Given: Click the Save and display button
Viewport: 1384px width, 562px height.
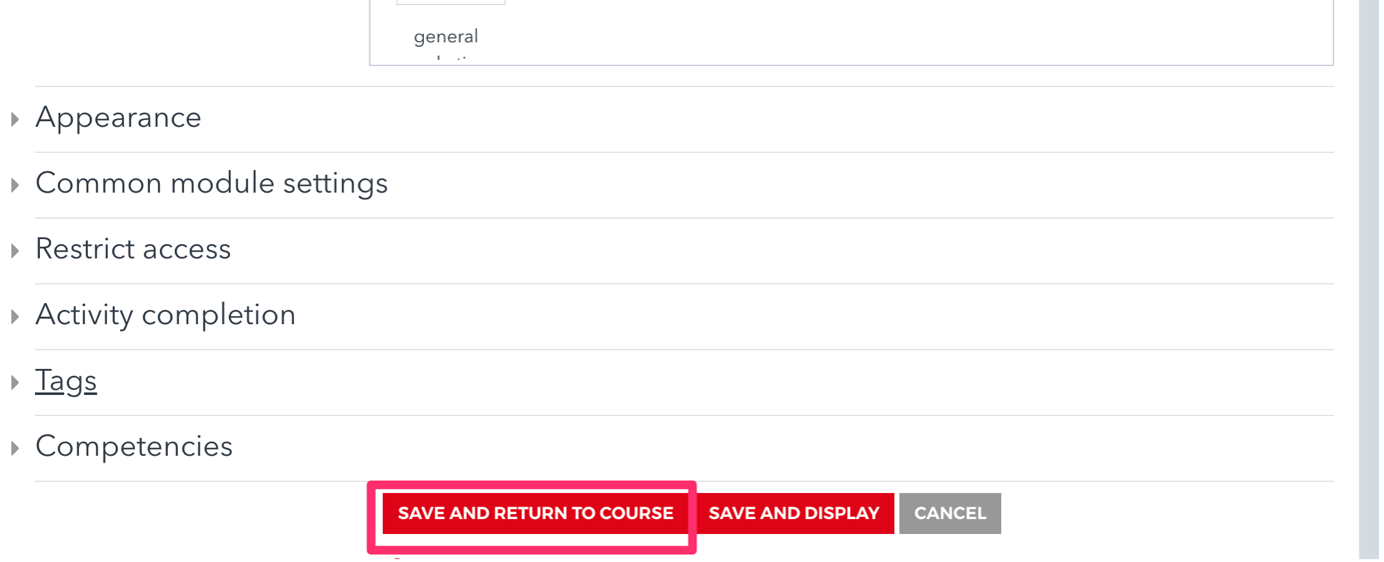Looking at the screenshot, I should (794, 513).
